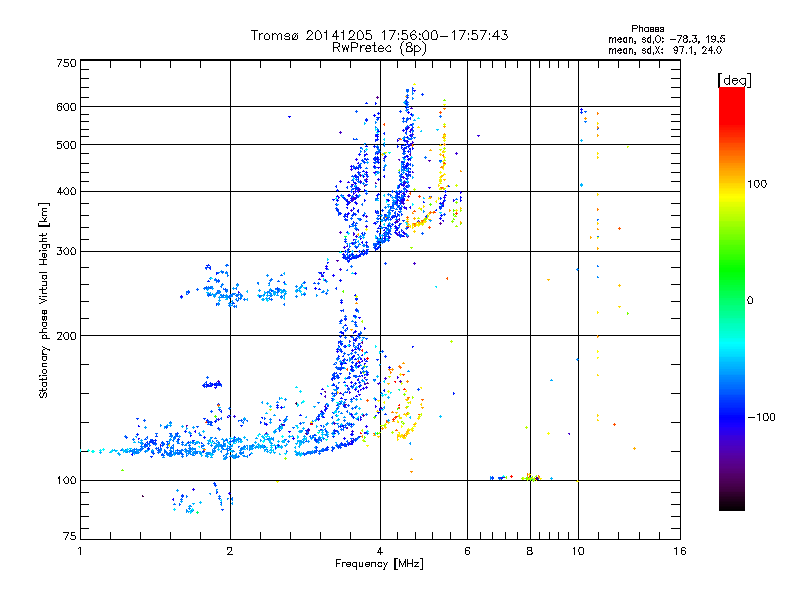
Task: Click the y-axis tick label '100'
Action: [67, 481]
